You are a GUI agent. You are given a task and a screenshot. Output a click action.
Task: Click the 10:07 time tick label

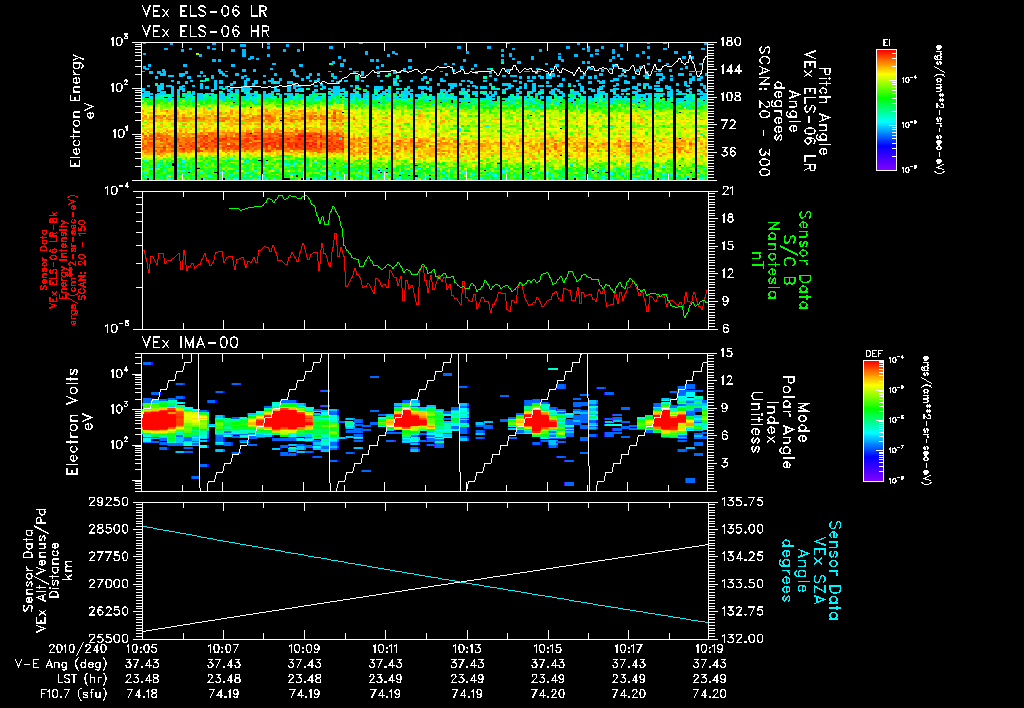223,649
